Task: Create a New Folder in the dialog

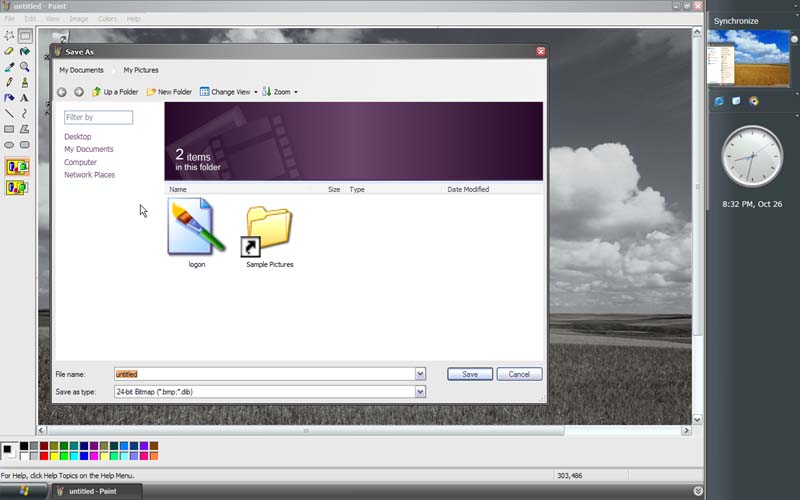Action: point(169,92)
